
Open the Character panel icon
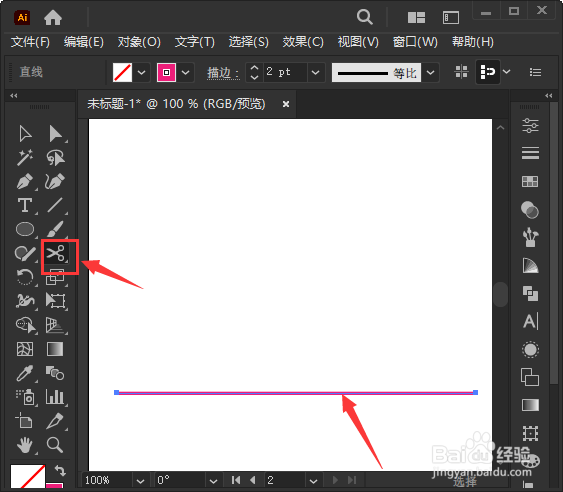click(530, 321)
